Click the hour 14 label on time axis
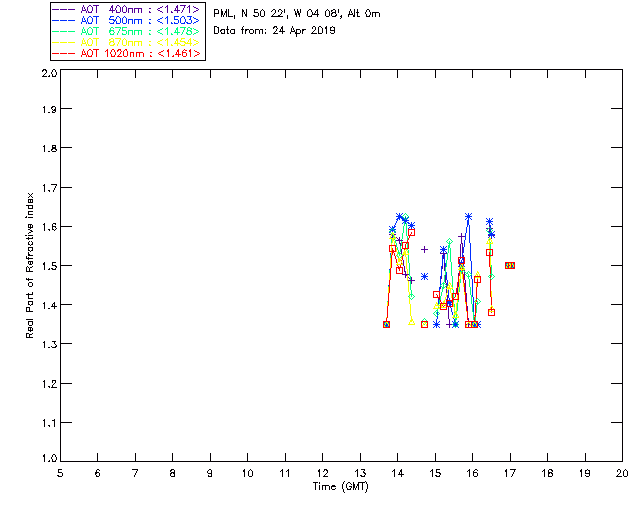Viewport: 640px width, 512px height. tap(398, 474)
